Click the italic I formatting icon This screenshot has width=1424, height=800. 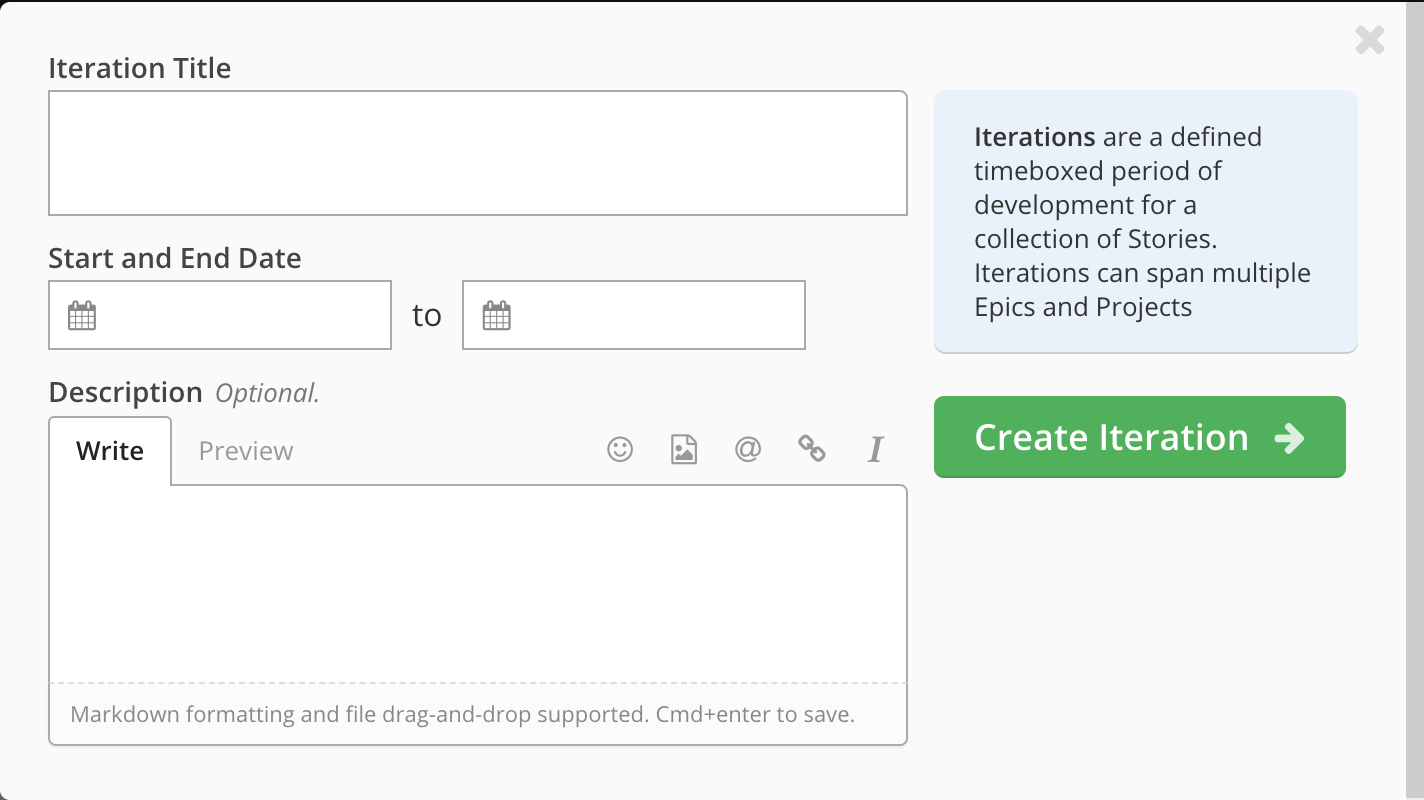coord(876,449)
